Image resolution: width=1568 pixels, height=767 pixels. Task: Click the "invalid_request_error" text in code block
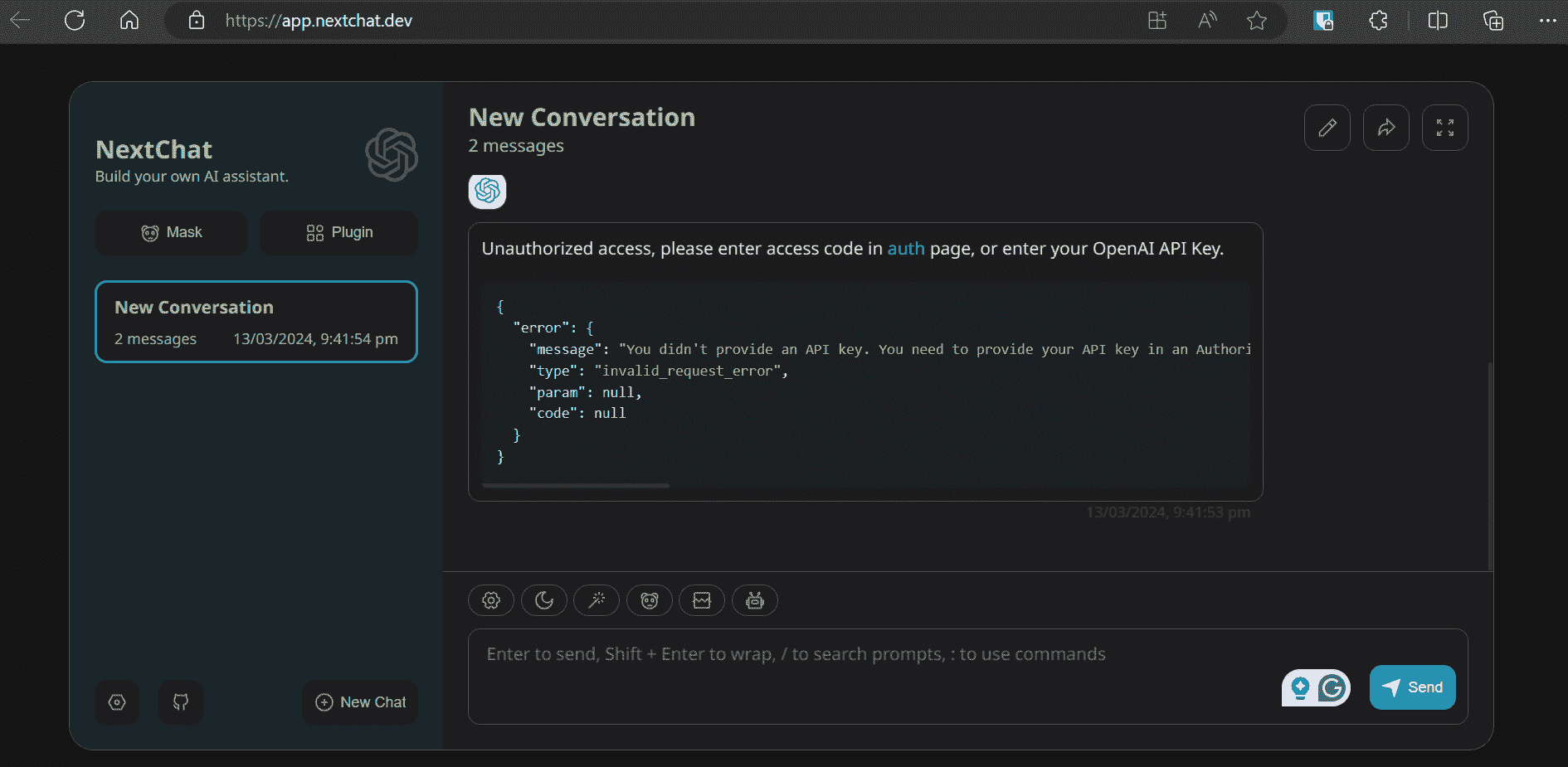(687, 371)
